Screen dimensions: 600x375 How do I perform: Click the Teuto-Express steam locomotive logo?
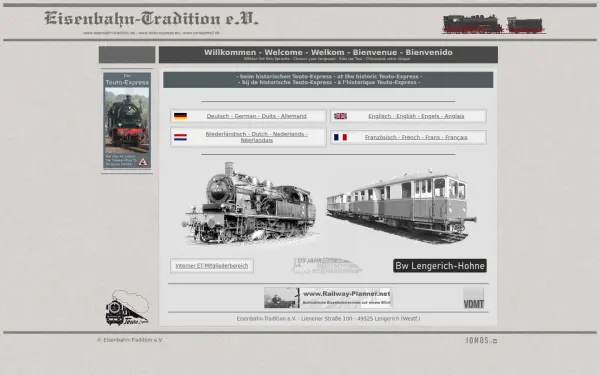(x=127, y=308)
